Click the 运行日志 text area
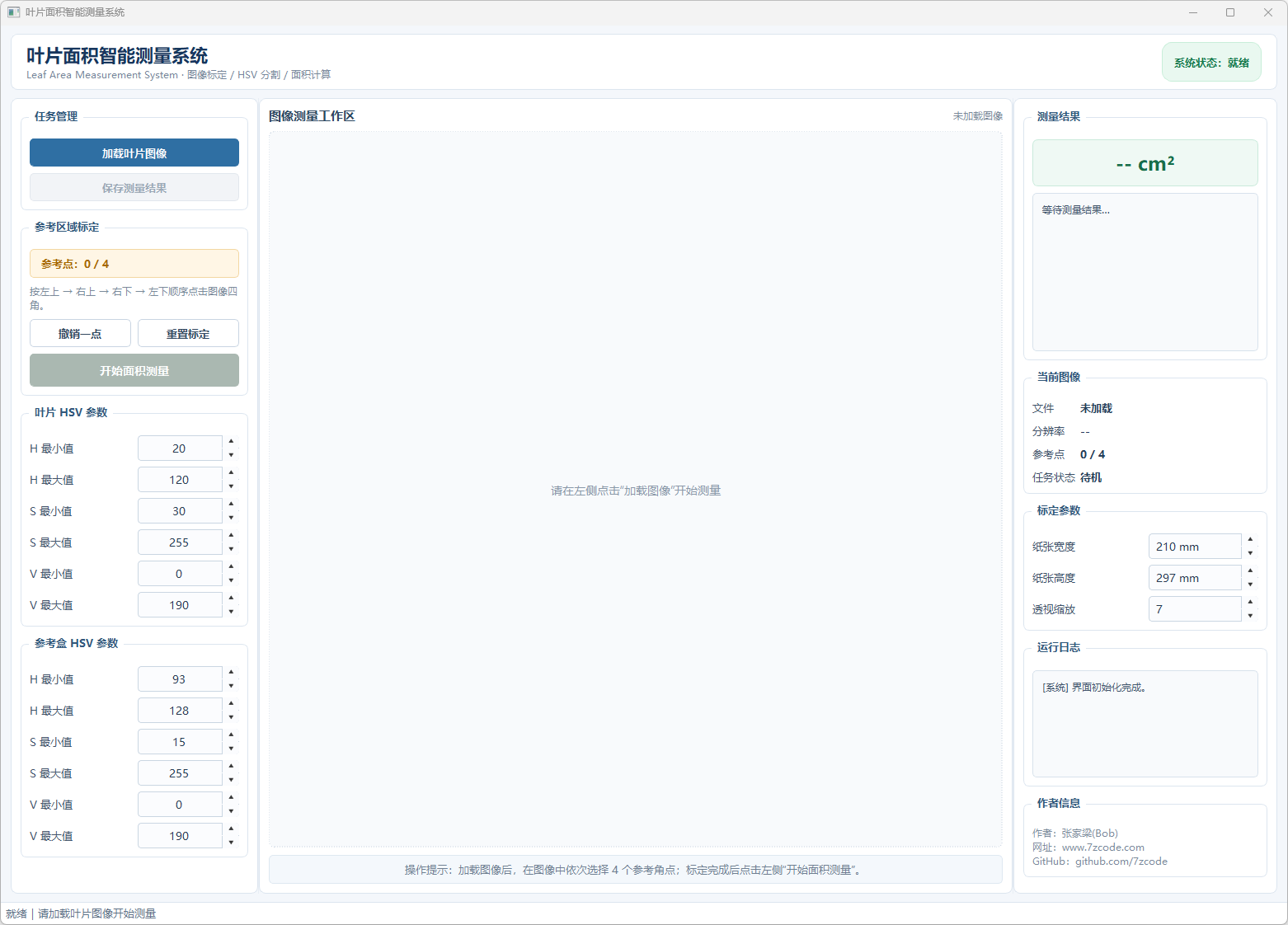This screenshot has width=1288, height=925. point(1145,724)
